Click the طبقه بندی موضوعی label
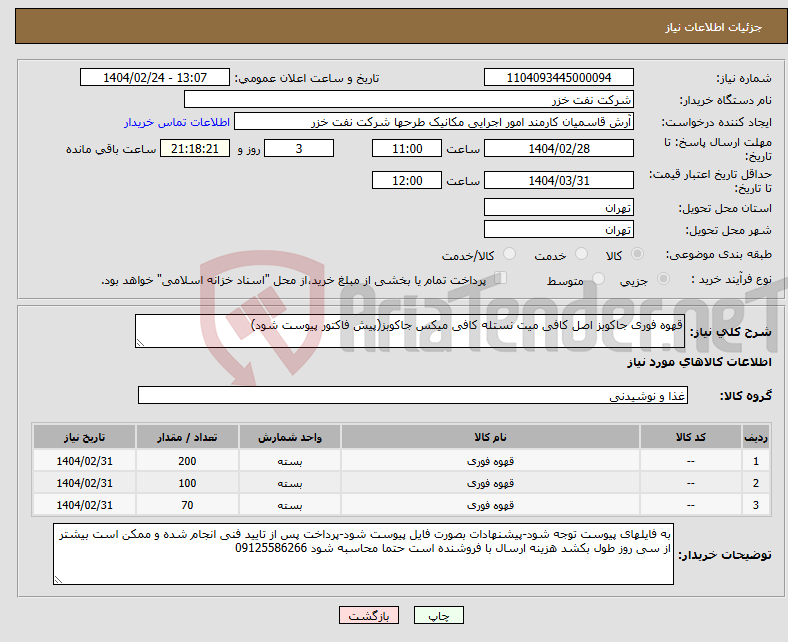Viewport: 788px width, 642px height. pos(719,254)
